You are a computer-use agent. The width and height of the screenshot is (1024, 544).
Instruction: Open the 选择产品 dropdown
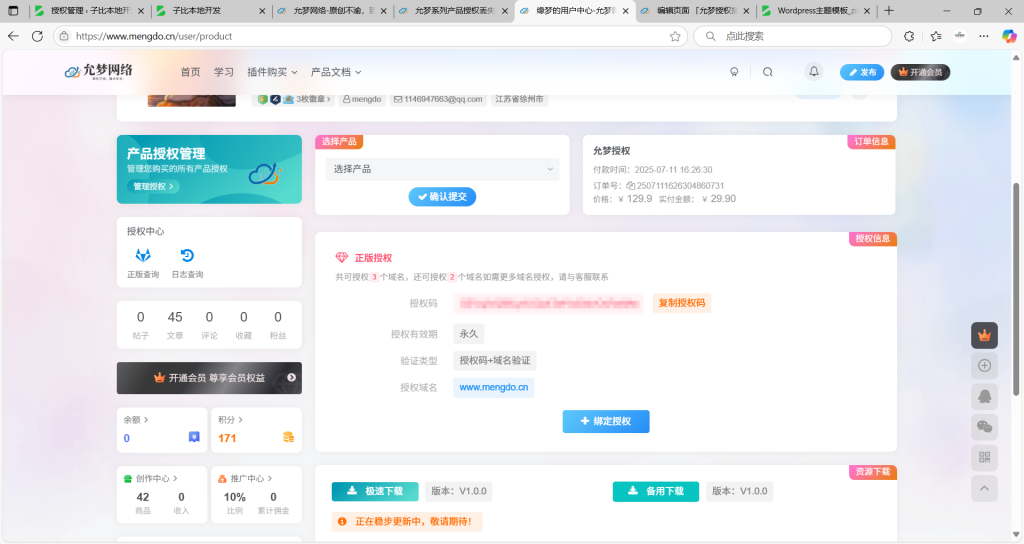(x=442, y=169)
